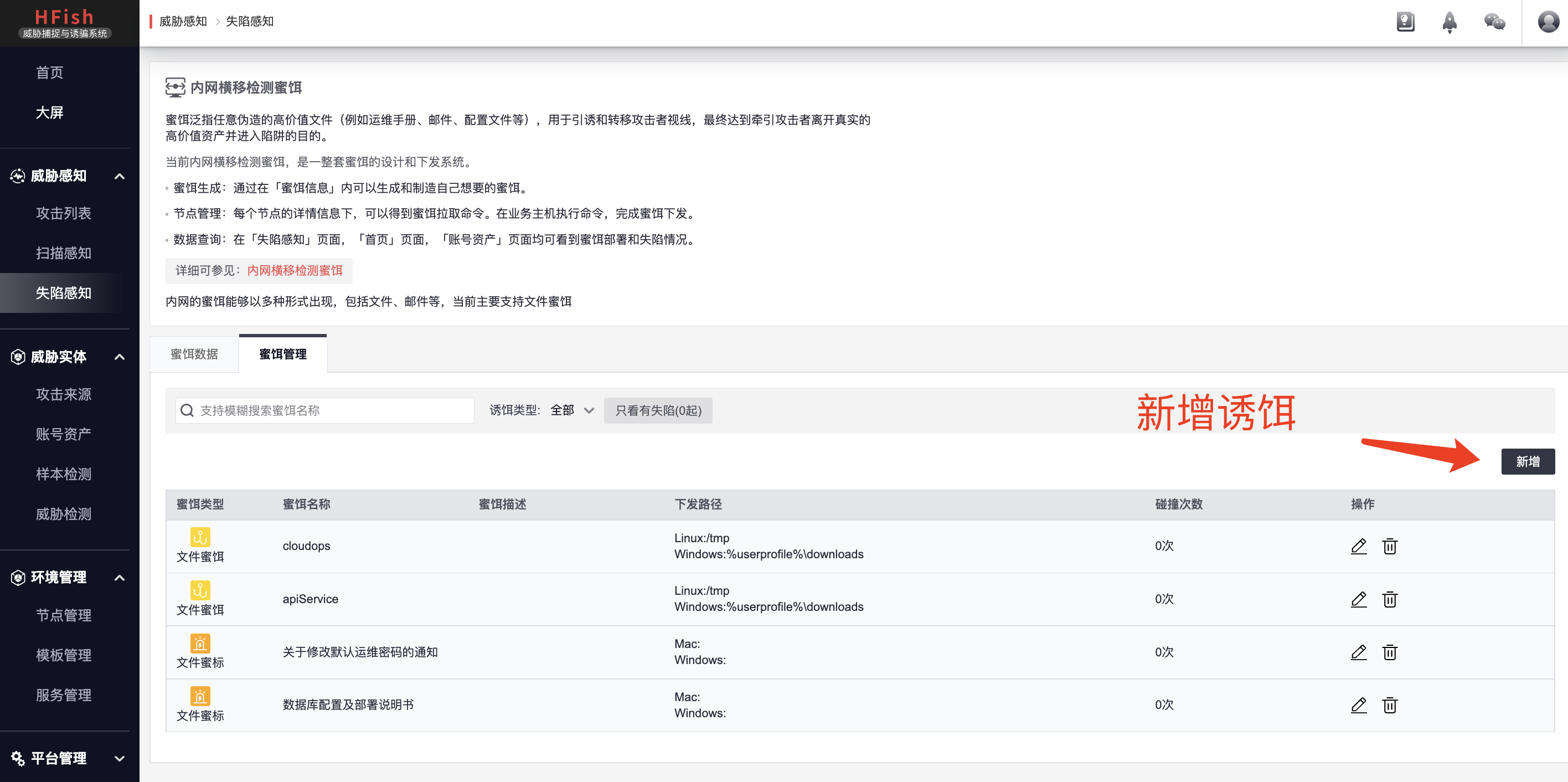This screenshot has height=782, width=1568.
Task: Delete the apiService bait entry
Action: pyautogui.click(x=1390, y=599)
